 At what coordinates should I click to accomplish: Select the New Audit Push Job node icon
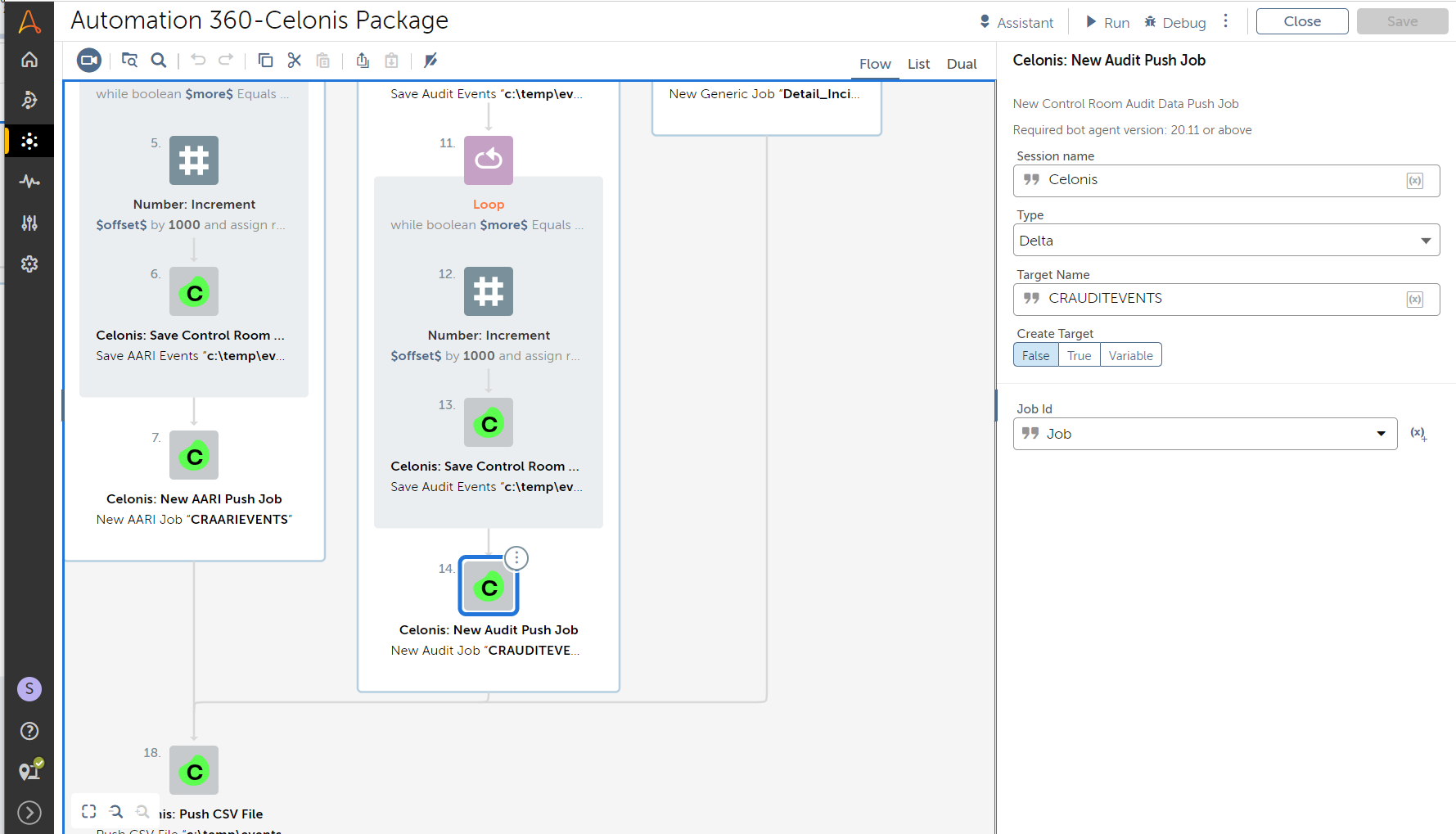[489, 586]
